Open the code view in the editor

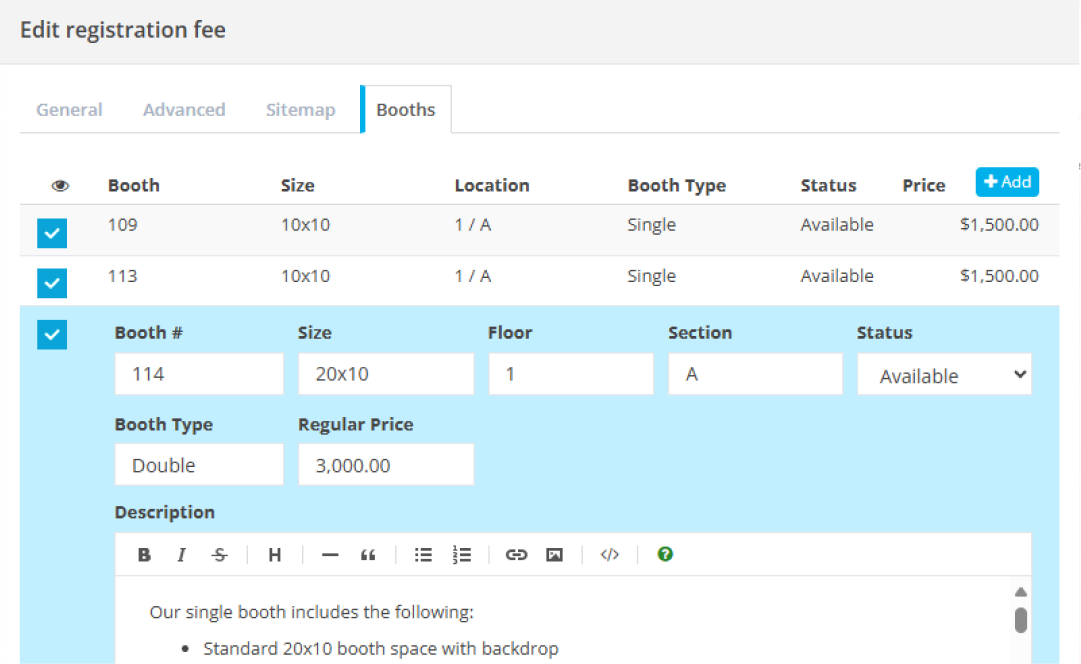610,554
